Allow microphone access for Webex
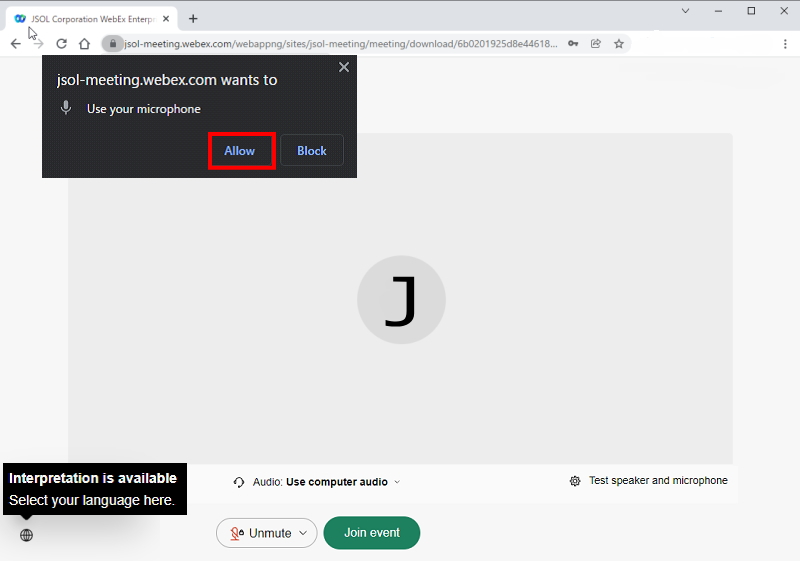The height and width of the screenshot is (561, 800). 240,151
